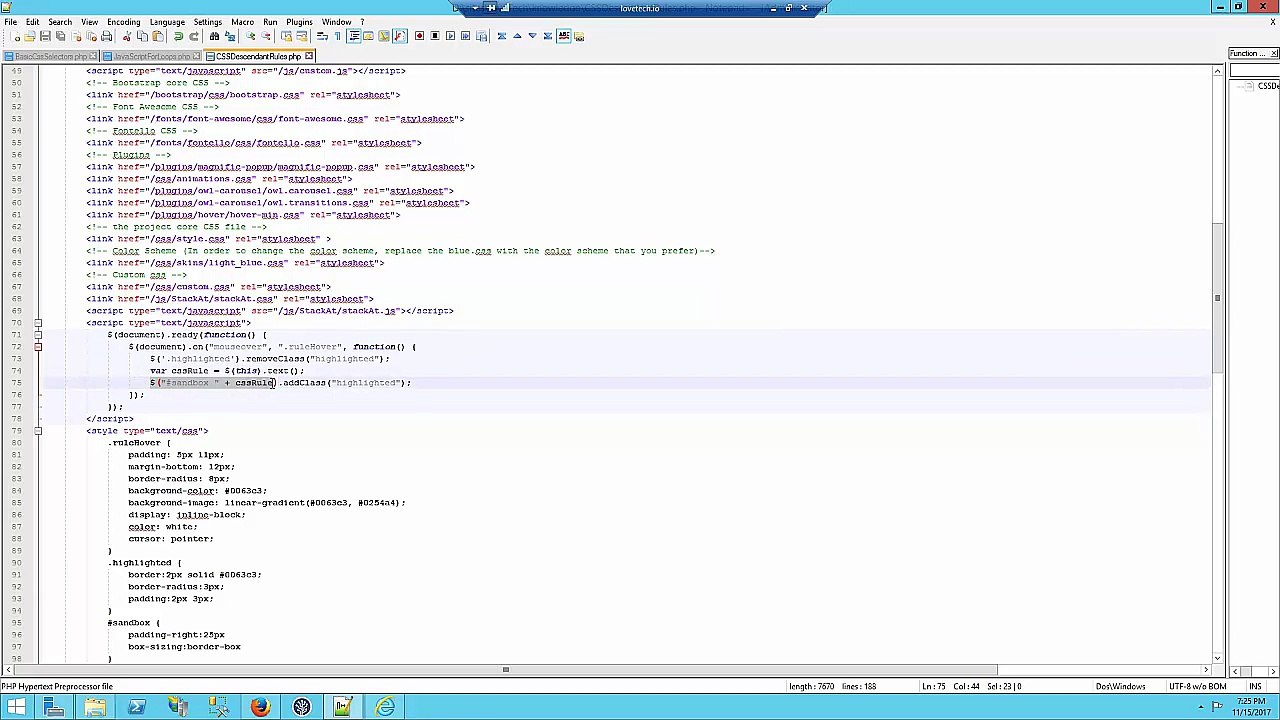1280x720 pixels.
Task: Toggle synchronize horizontal scrolling
Action: [302, 36]
